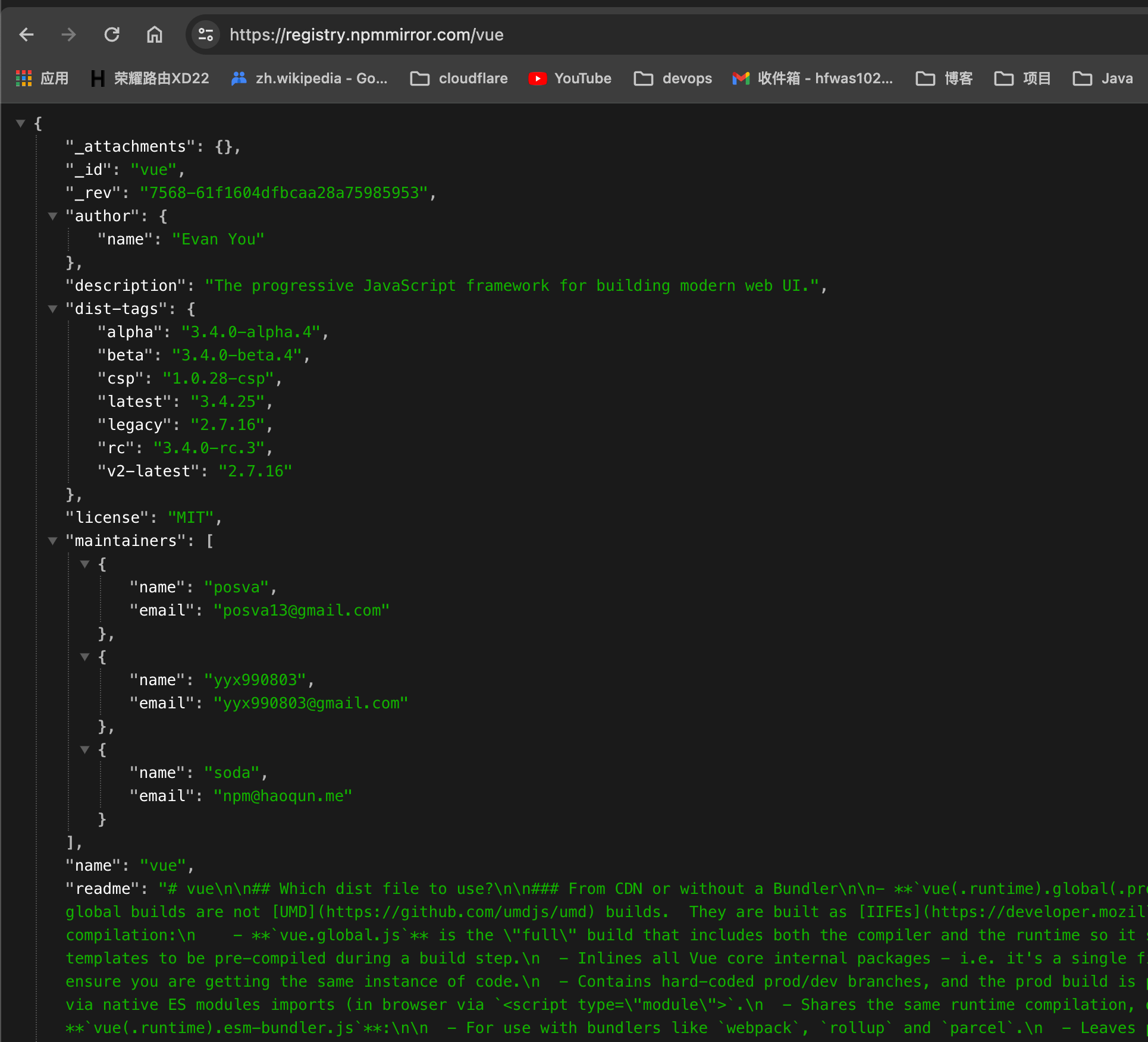The width and height of the screenshot is (1148, 1042).
Task: Click the "_attachments" key
Action: [x=130, y=146]
